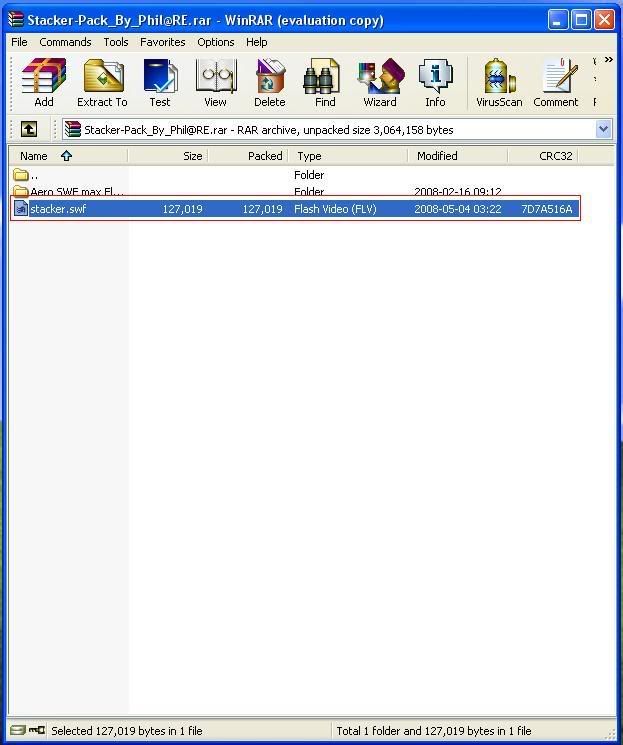Open the Tools menu
This screenshot has height=745, width=623.
tap(116, 42)
